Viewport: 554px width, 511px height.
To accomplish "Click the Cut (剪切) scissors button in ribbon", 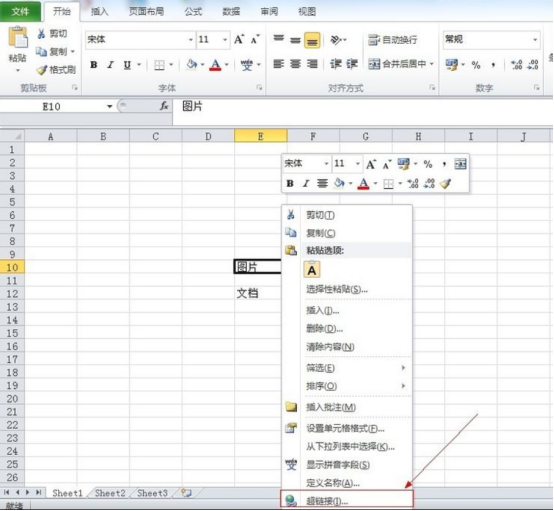I will tap(52, 34).
